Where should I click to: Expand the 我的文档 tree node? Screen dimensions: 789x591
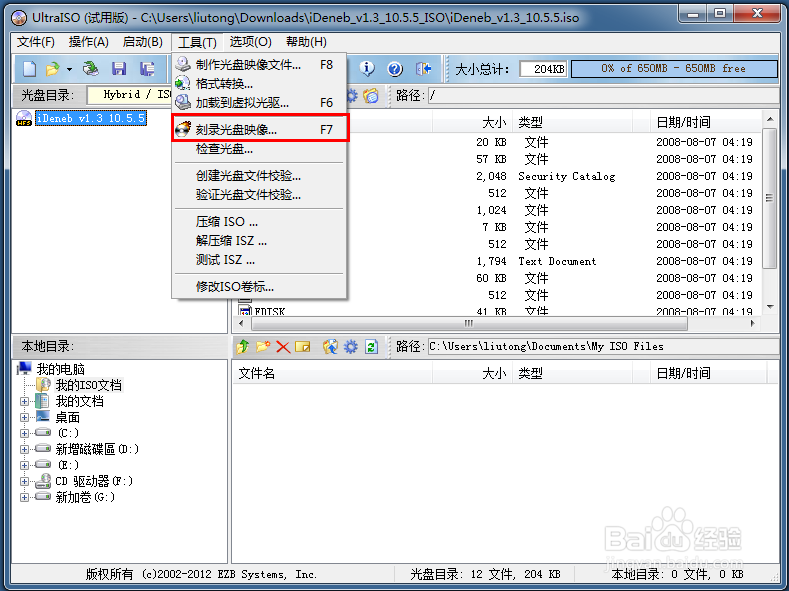pos(24,401)
